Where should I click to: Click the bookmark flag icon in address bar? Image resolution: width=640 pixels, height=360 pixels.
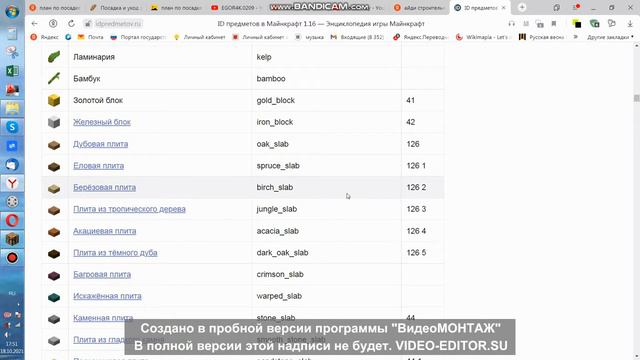pyautogui.click(x=554, y=24)
